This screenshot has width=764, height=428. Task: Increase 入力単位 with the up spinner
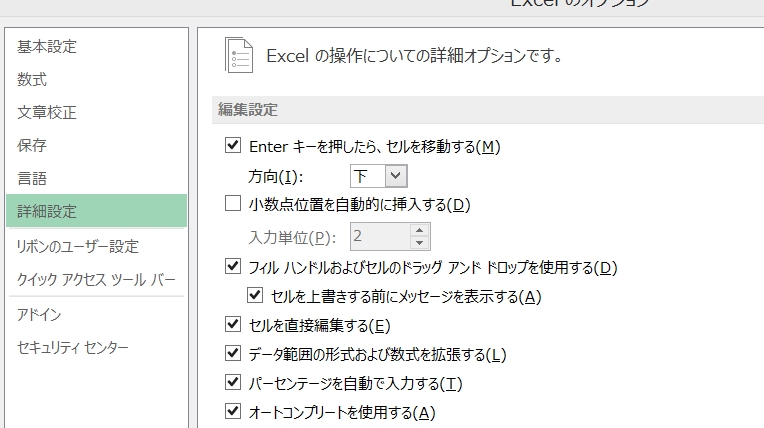click(x=420, y=230)
